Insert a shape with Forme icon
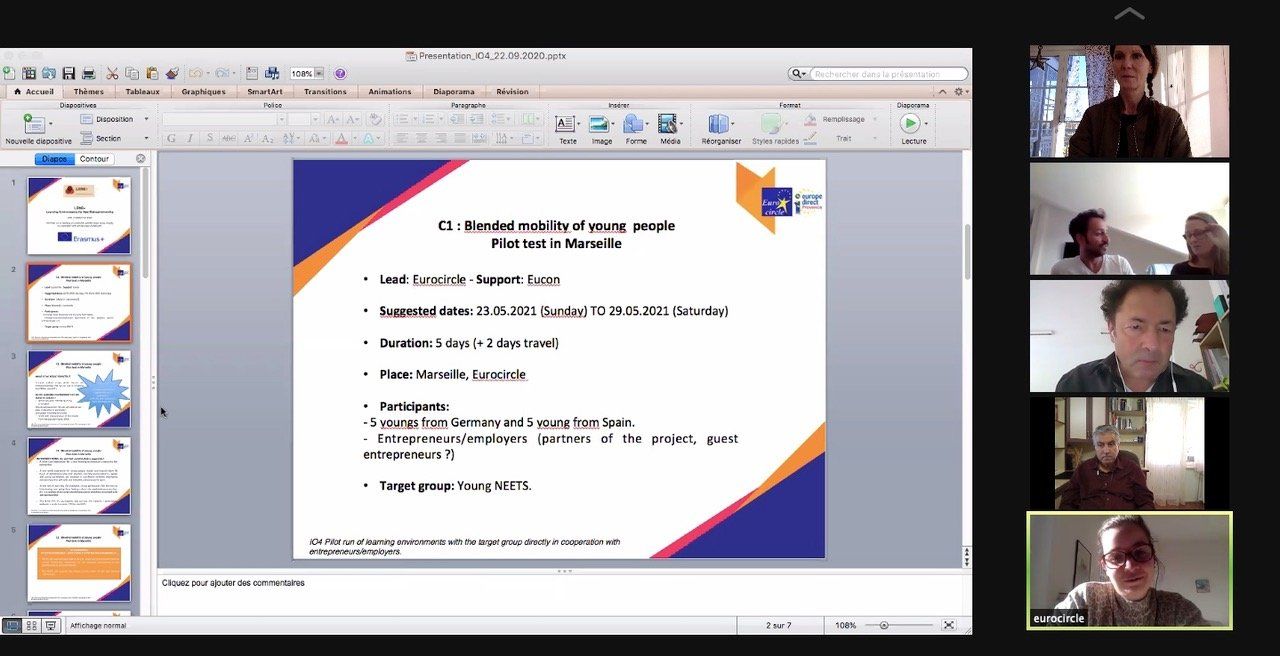 click(x=634, y=124)
